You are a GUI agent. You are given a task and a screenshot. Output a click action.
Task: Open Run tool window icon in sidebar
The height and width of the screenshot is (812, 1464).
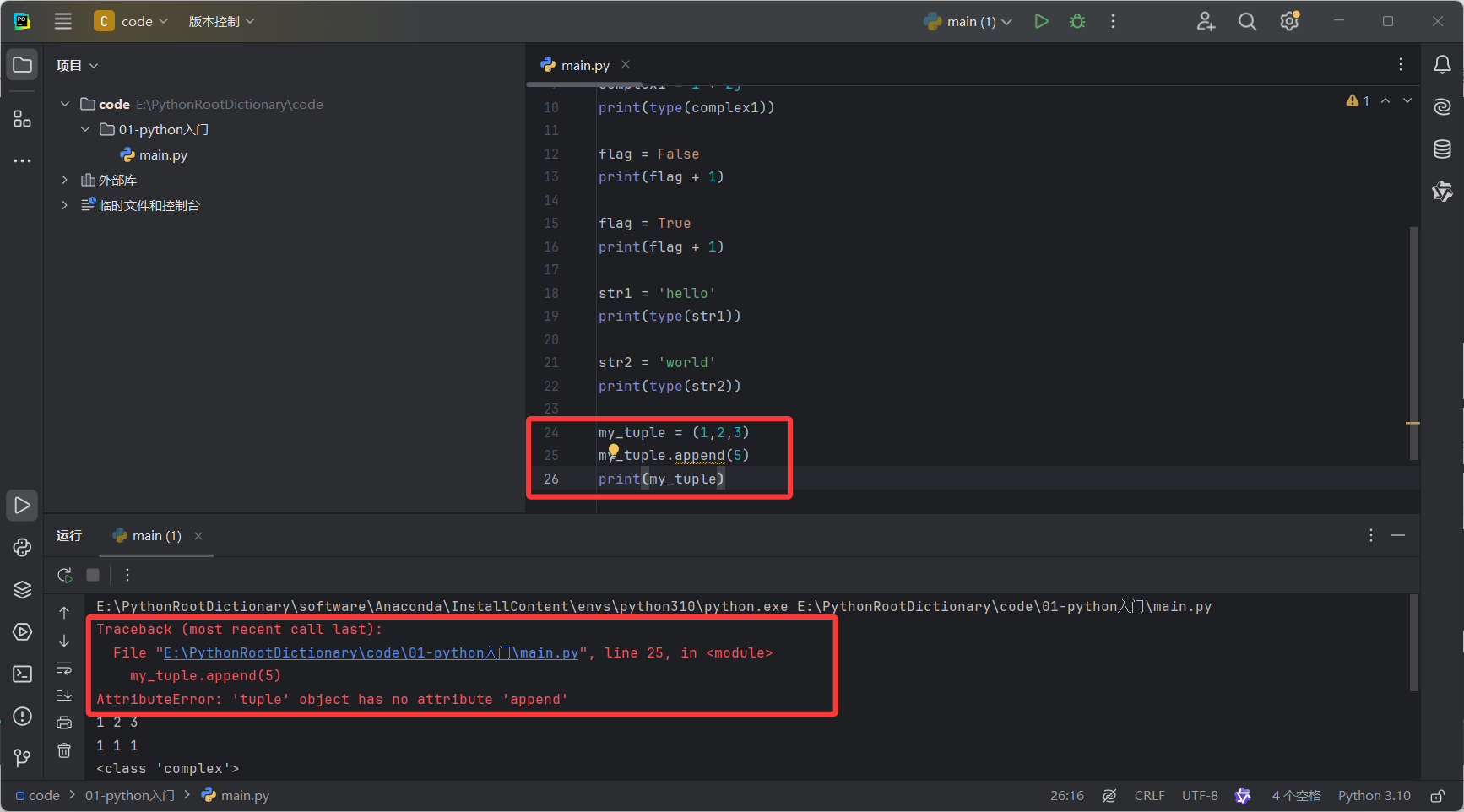(x=23, y=506)
